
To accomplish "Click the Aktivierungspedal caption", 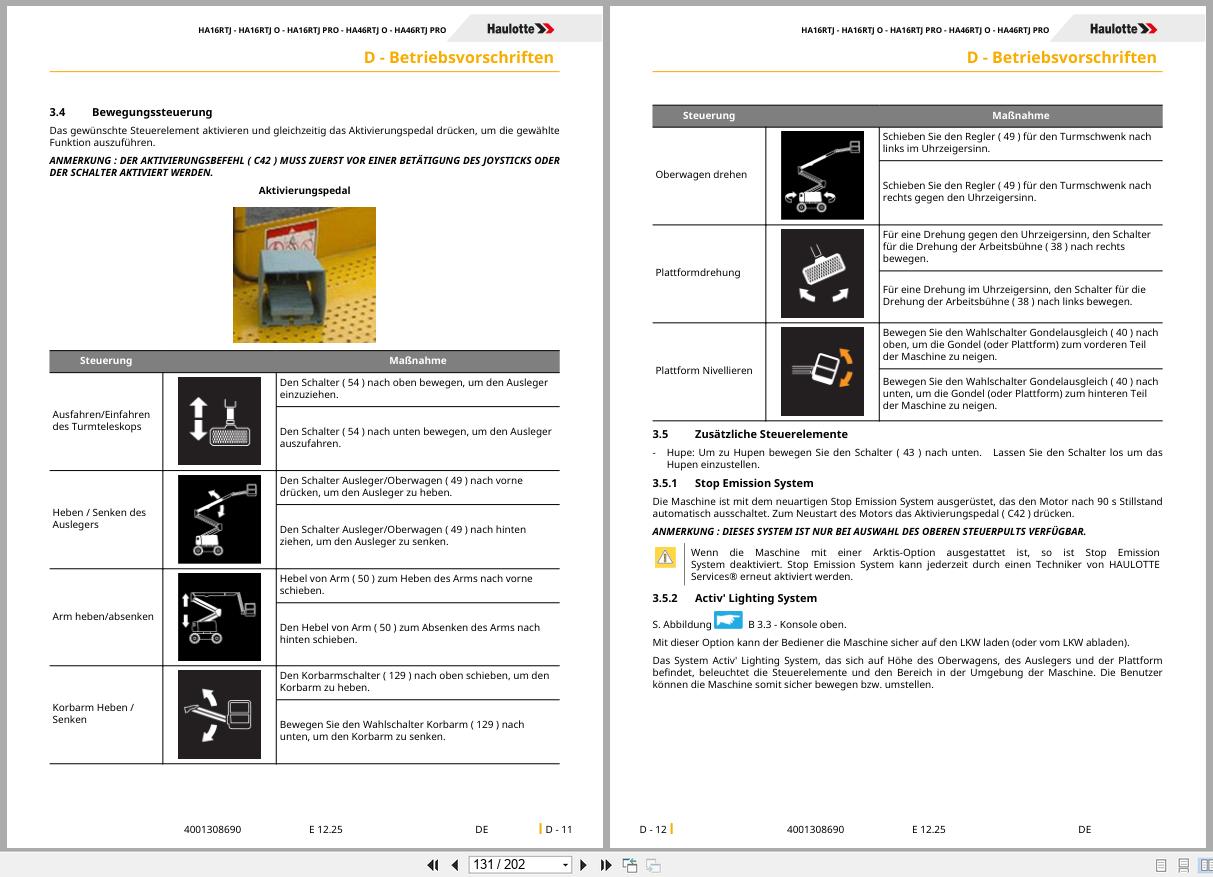I will (x=304, y=190).
